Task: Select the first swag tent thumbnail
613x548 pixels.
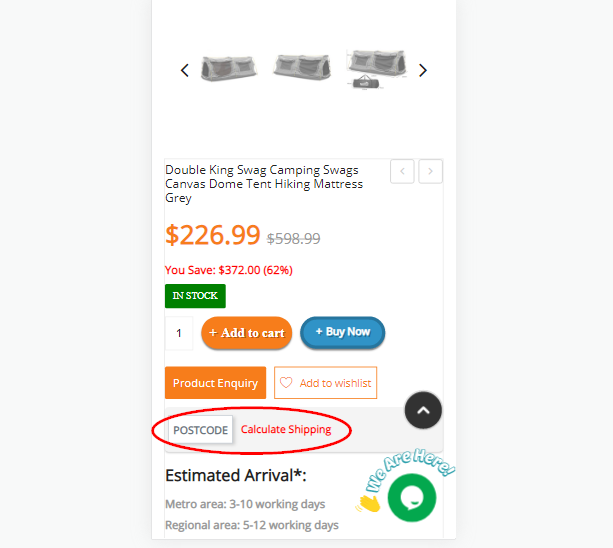Action: [229, 68]
